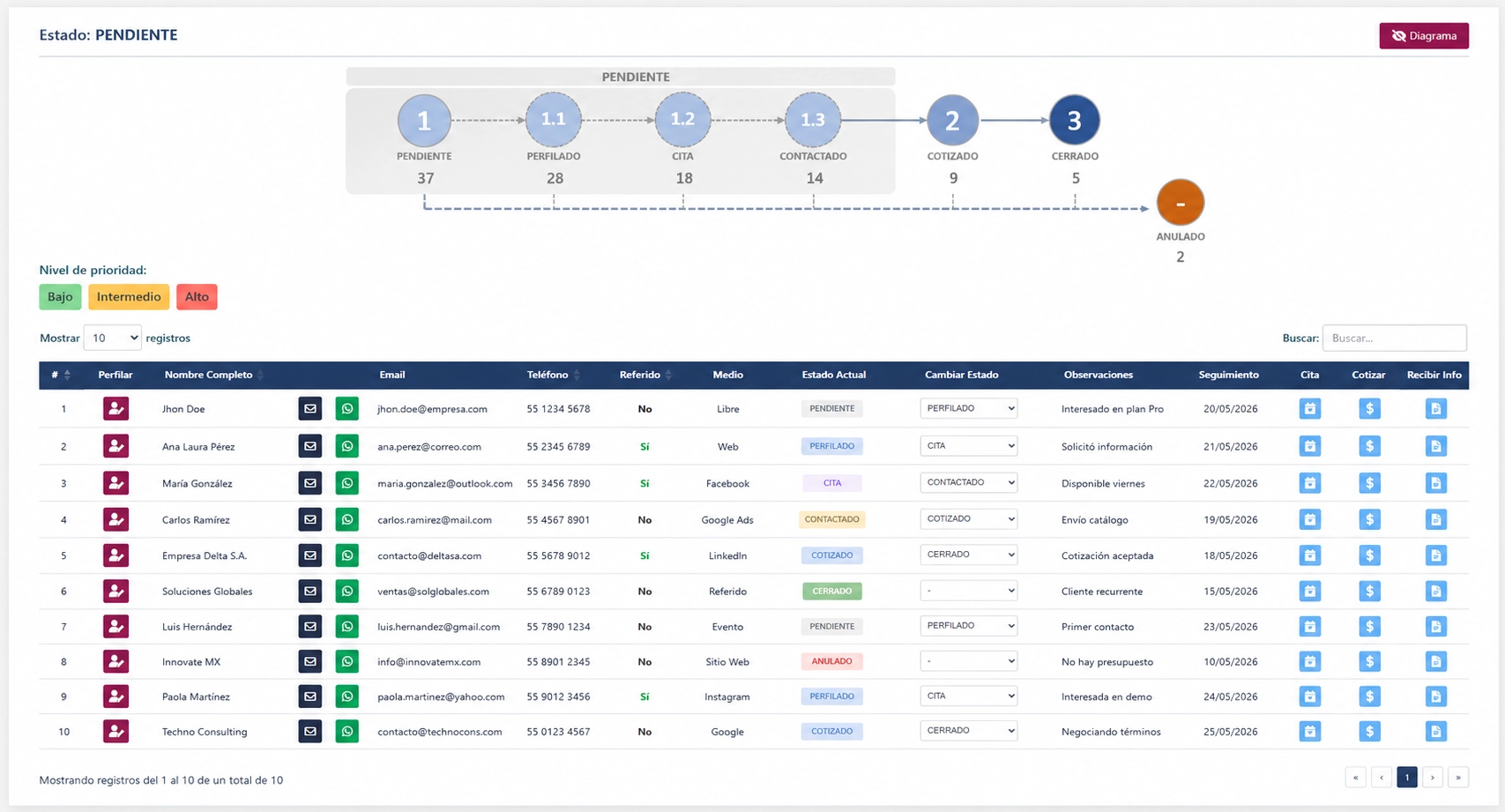The height and width of the screenshot is (812, 1505).
Task: Filter by Alto priority red tag
Action: pos(197,297)
